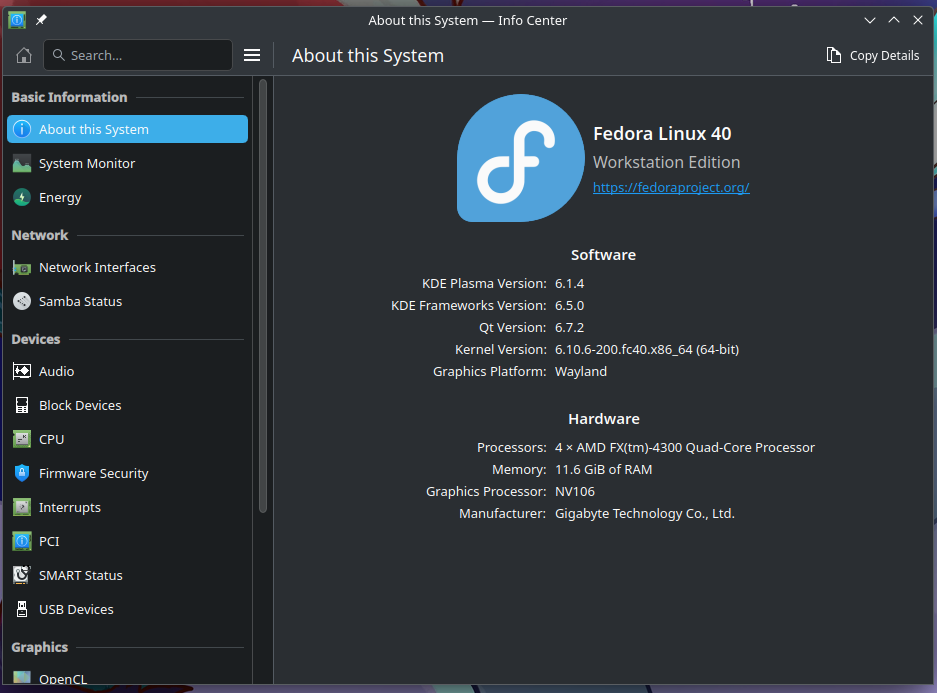The width and height of the screenshot is (937, 693).
Task: Open System Monitor icon in sidebar
Action: coord(22,163)
